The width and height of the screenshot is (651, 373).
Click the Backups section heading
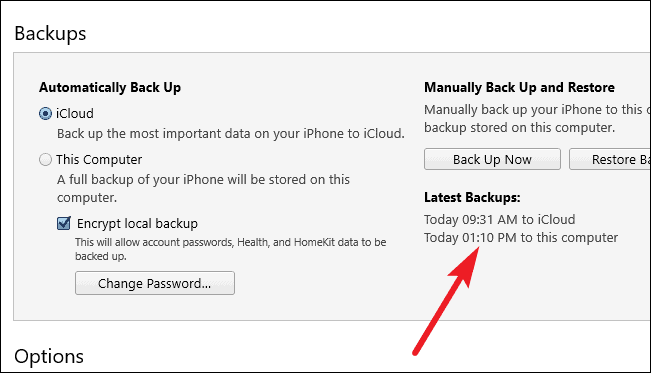click(50, 33)
